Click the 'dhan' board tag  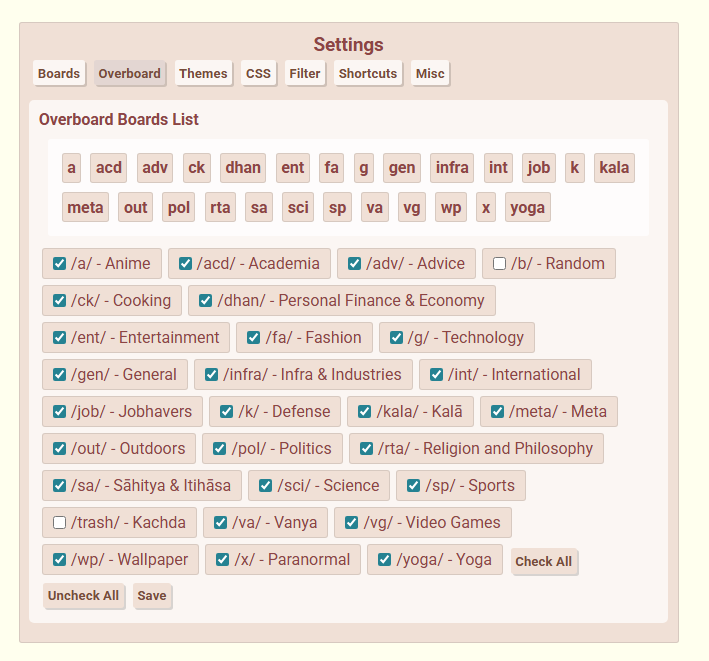(x=243, y=168)
